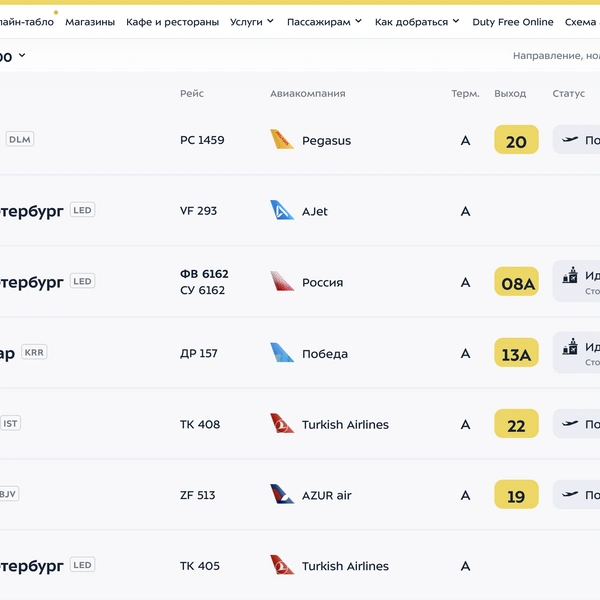
Task: Expand the Услуги dropdown menu
Action: [252, 22]
